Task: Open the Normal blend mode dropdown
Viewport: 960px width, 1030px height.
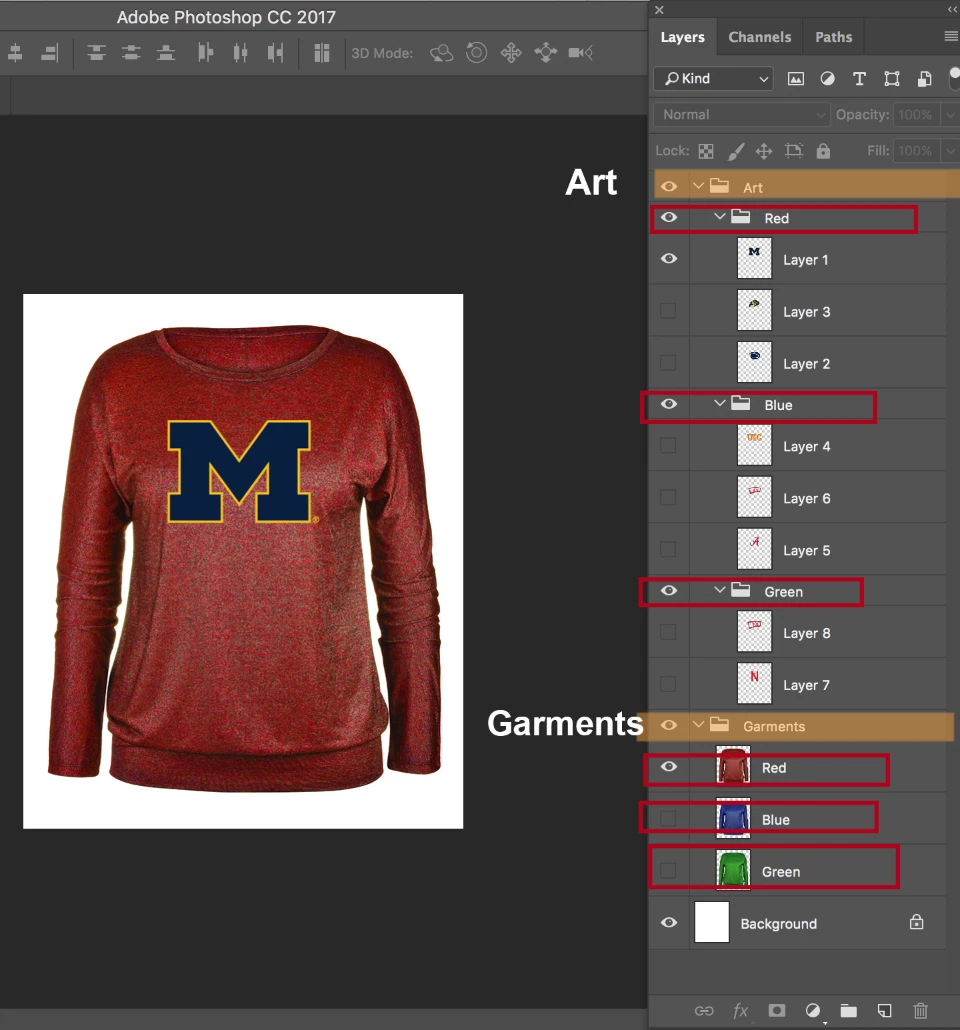Action: click(x=742, y=115)
